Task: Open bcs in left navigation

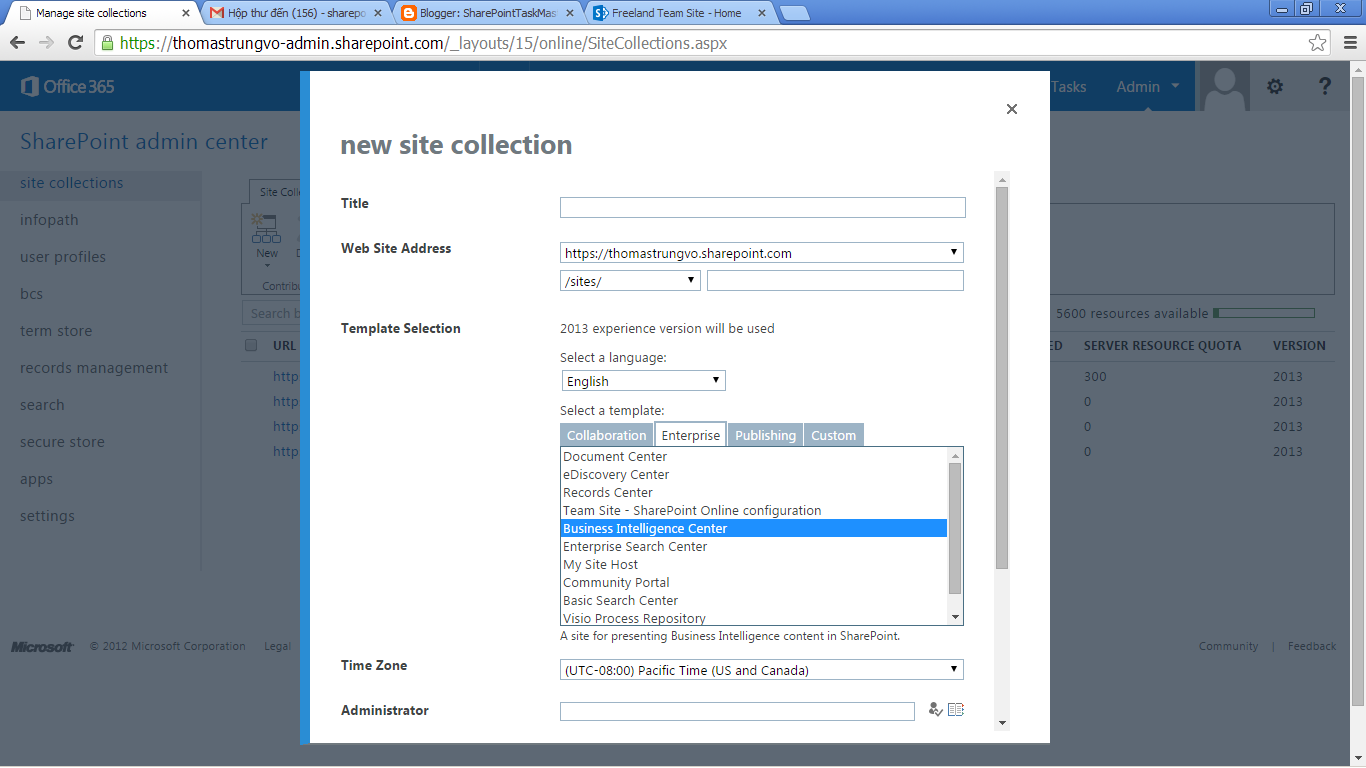Action: point(32,294)
